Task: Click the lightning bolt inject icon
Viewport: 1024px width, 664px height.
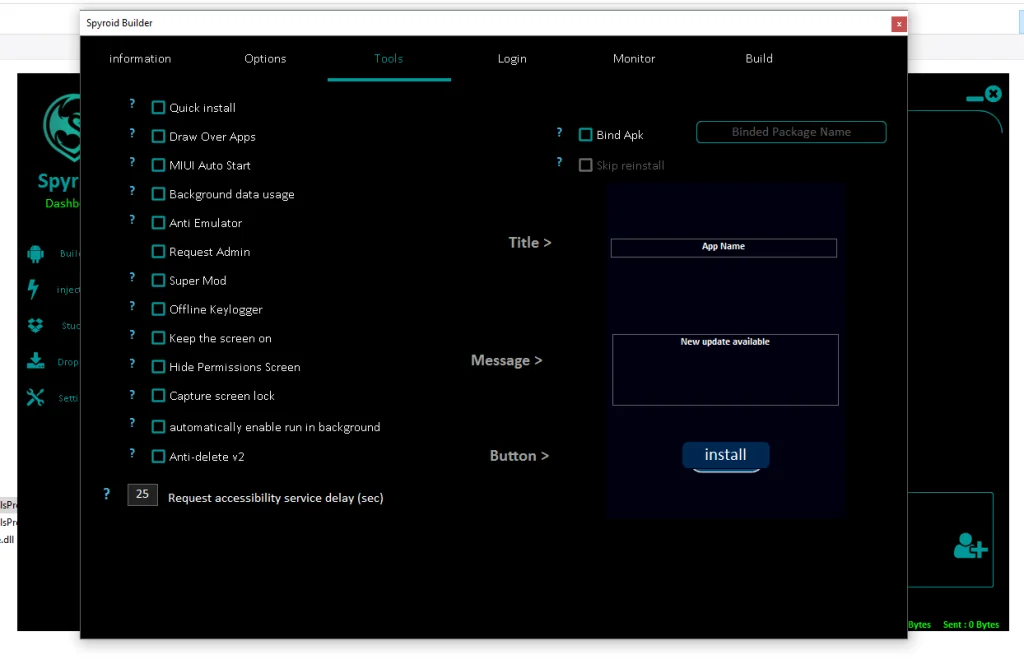Action: pyautogui.click(x=34, y=290)
